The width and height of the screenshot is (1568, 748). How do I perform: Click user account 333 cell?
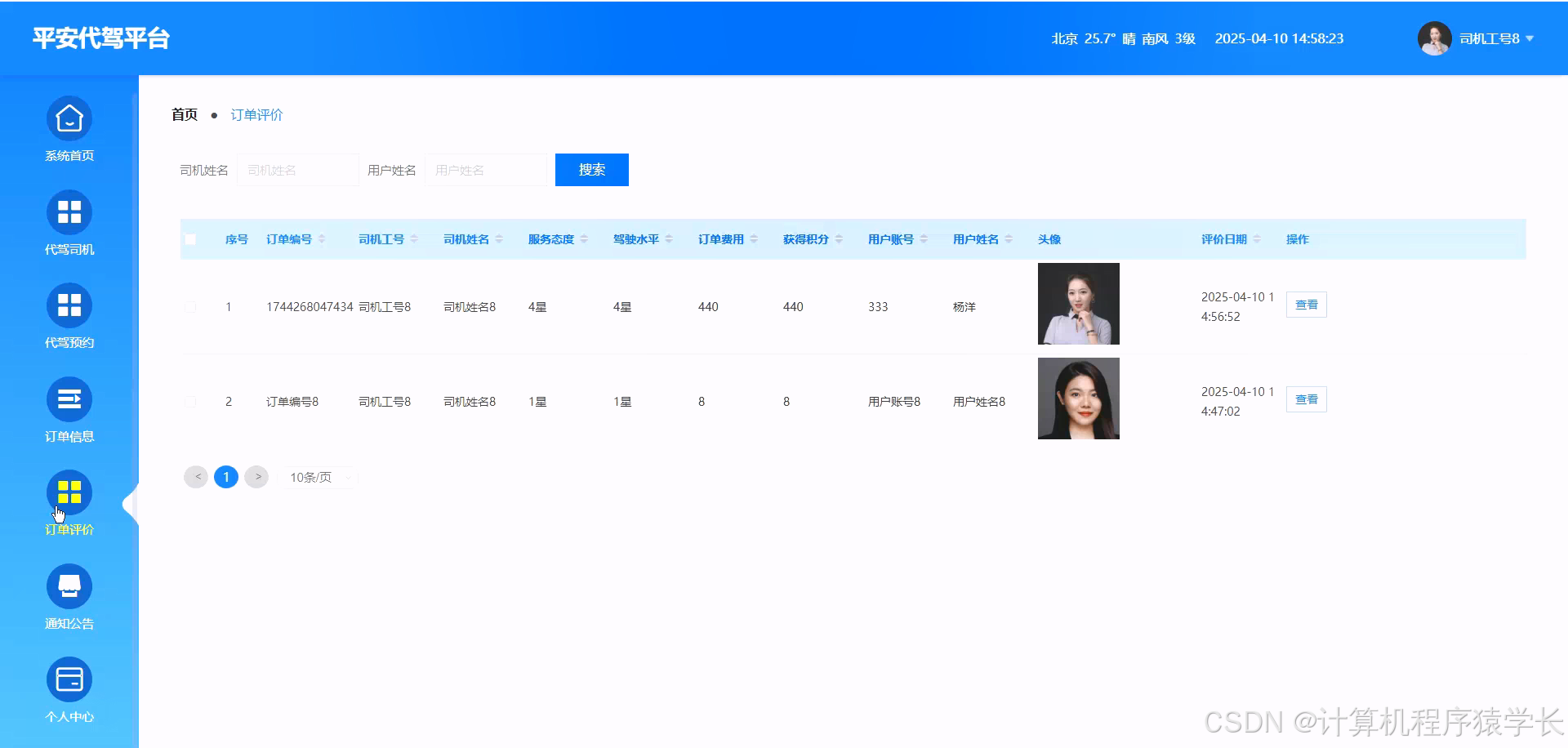click(878, 307)
